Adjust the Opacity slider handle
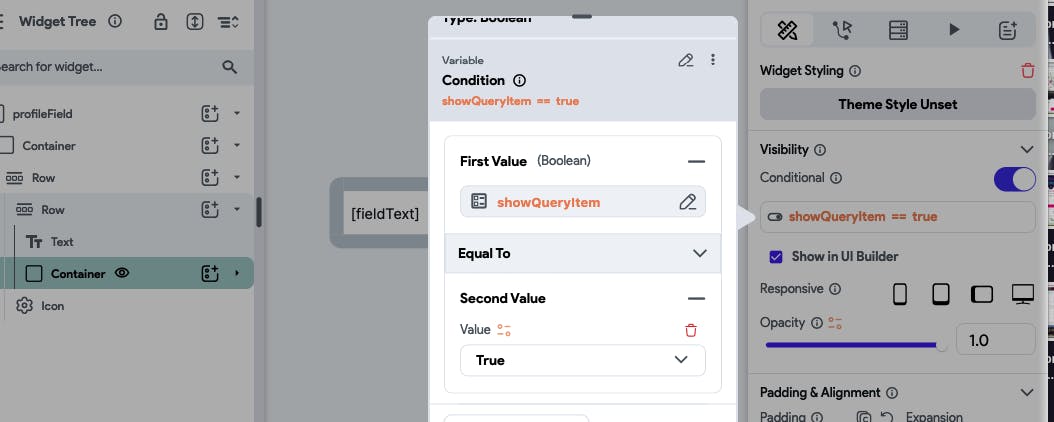1054x422 pixels. [942, 345]
